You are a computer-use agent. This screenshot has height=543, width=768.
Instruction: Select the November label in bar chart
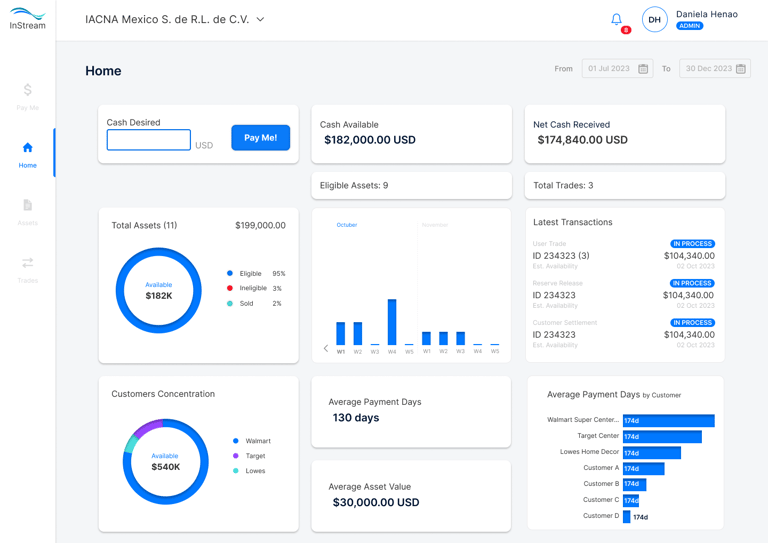tap(435, 225)
